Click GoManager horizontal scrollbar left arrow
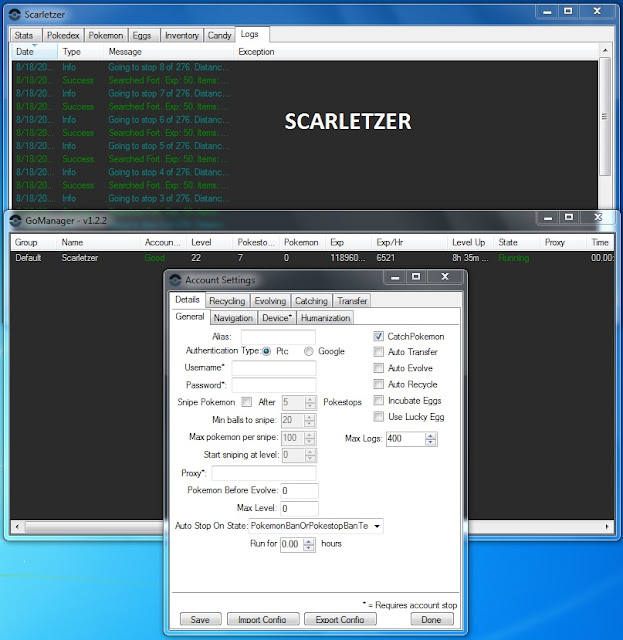Image resolution: width=623 pixels, height=640 pixels. 17,527
